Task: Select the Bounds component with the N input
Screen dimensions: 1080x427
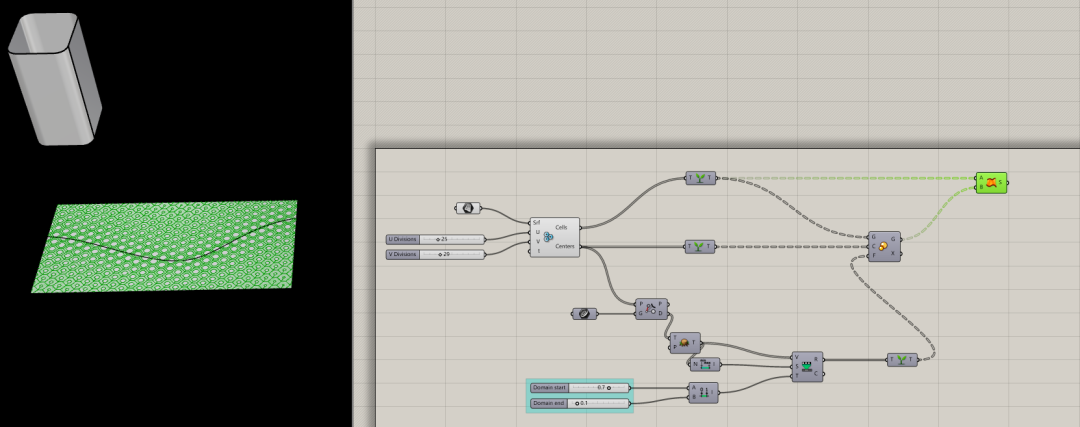Action: [x=705, y=364]
